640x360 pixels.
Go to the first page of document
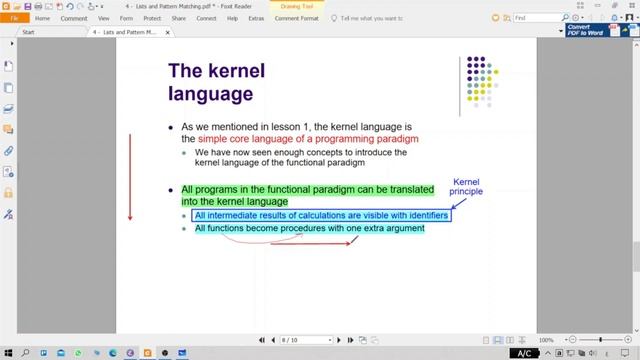pos(262,340)
